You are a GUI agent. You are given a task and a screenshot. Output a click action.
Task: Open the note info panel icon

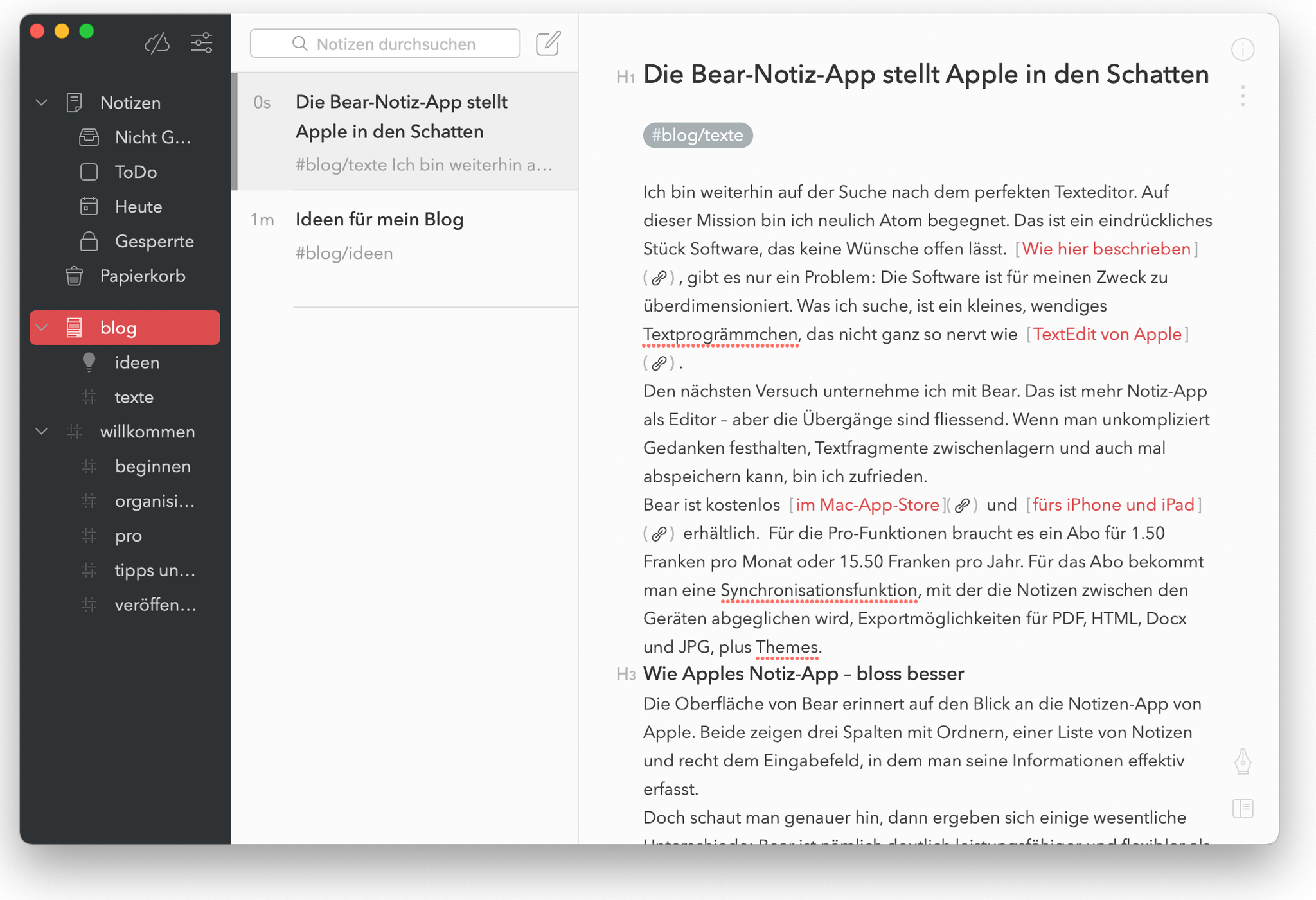coord(1243,49)
